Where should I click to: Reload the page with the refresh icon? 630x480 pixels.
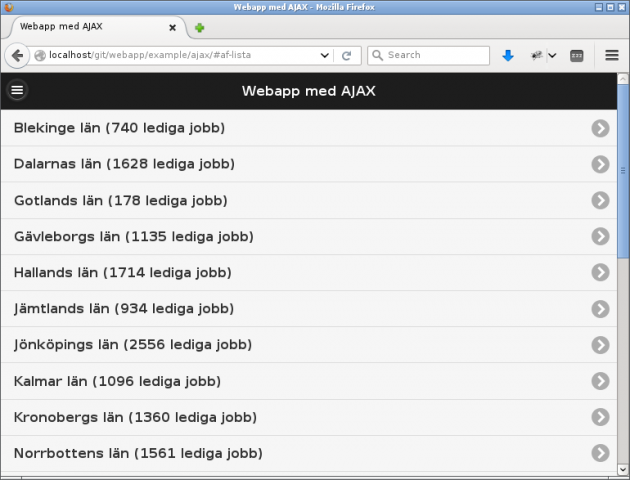point(346,55)
